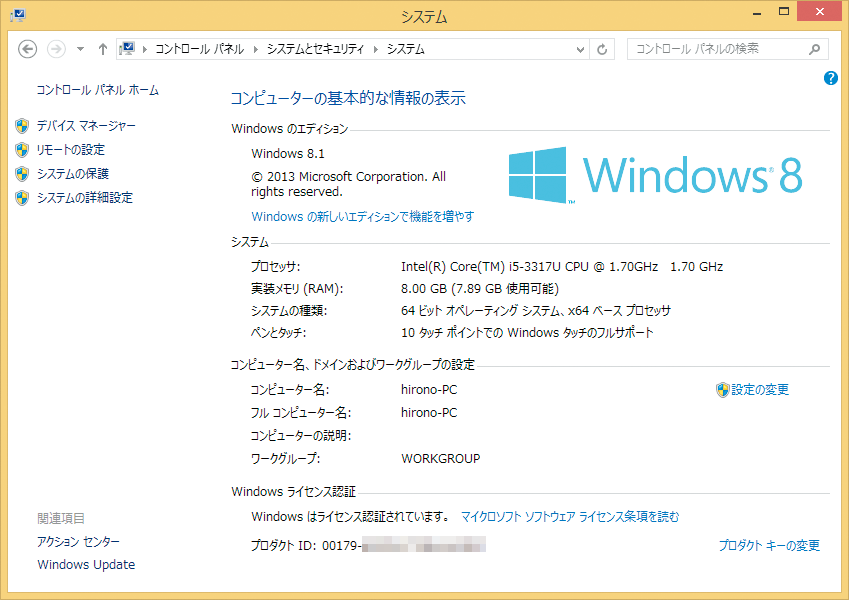Expand chevron after コントロール パネル breadcrumb
849x600 pixels.
tap(256, 49)
